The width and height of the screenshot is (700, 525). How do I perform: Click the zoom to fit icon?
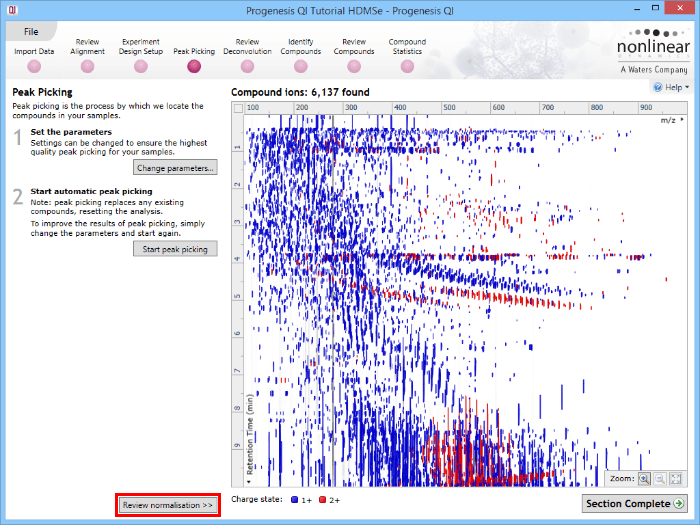(x=676, y=479)
